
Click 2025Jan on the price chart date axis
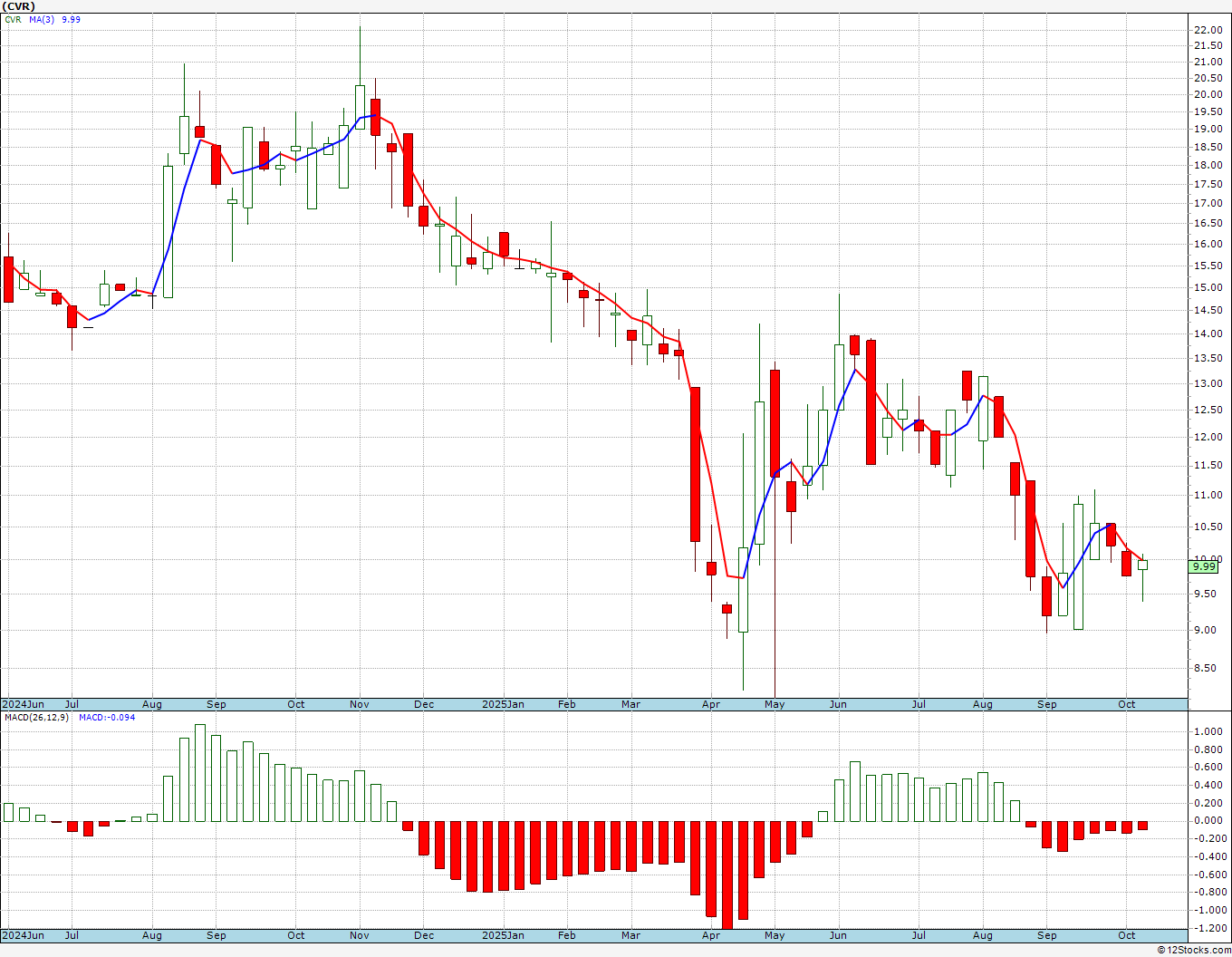pyautogui.click(x=503, y=704)
